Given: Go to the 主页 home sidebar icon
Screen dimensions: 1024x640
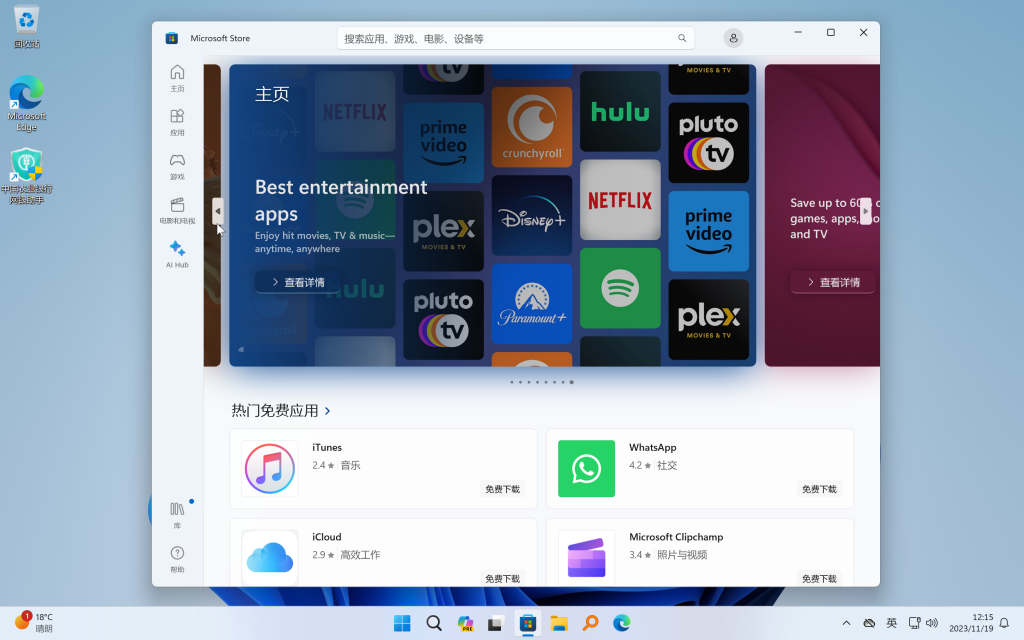Looking at the screenshot, I should [x=177, y=78].
